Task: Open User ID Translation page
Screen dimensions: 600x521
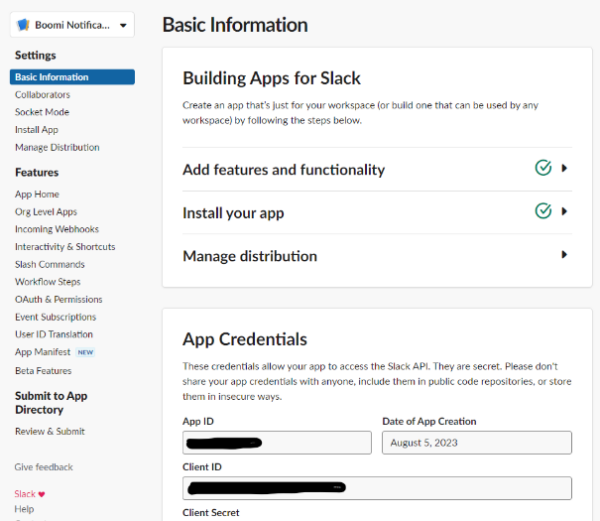Action: [x=54, y=334]
